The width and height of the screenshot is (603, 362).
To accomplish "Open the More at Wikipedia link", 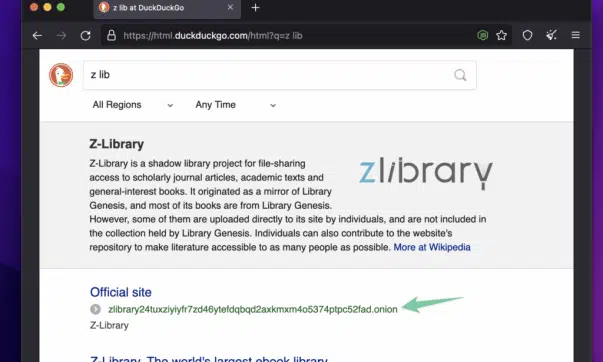I will point(432,247).
